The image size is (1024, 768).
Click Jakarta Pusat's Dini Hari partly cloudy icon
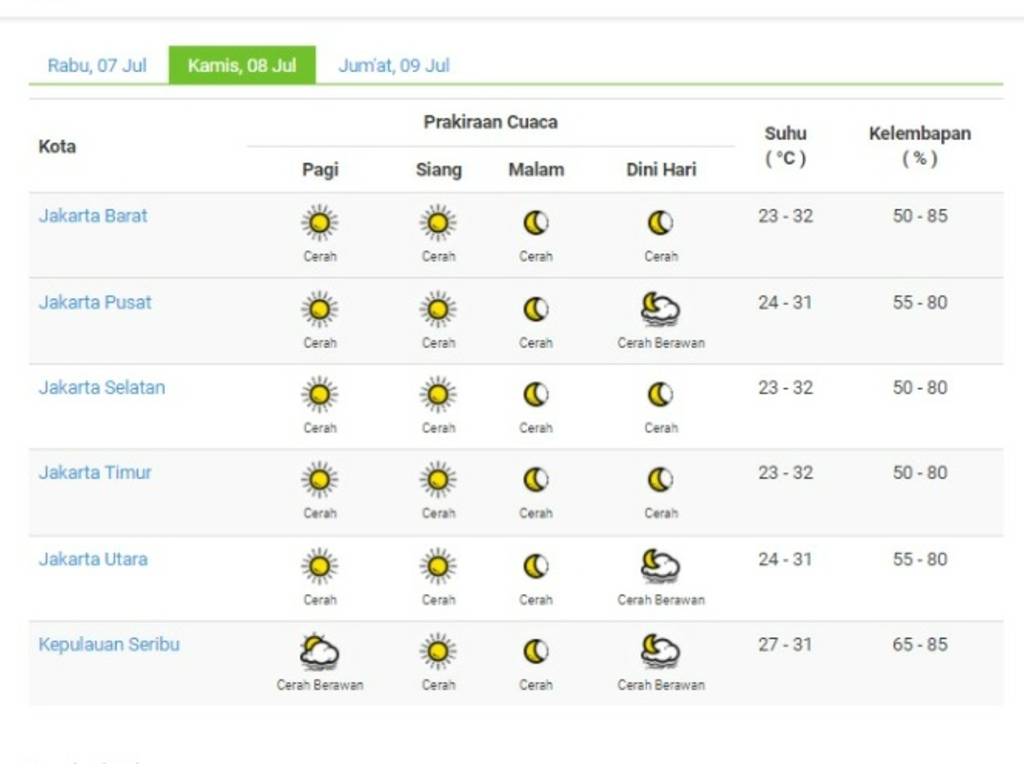(x=660, y=309)
